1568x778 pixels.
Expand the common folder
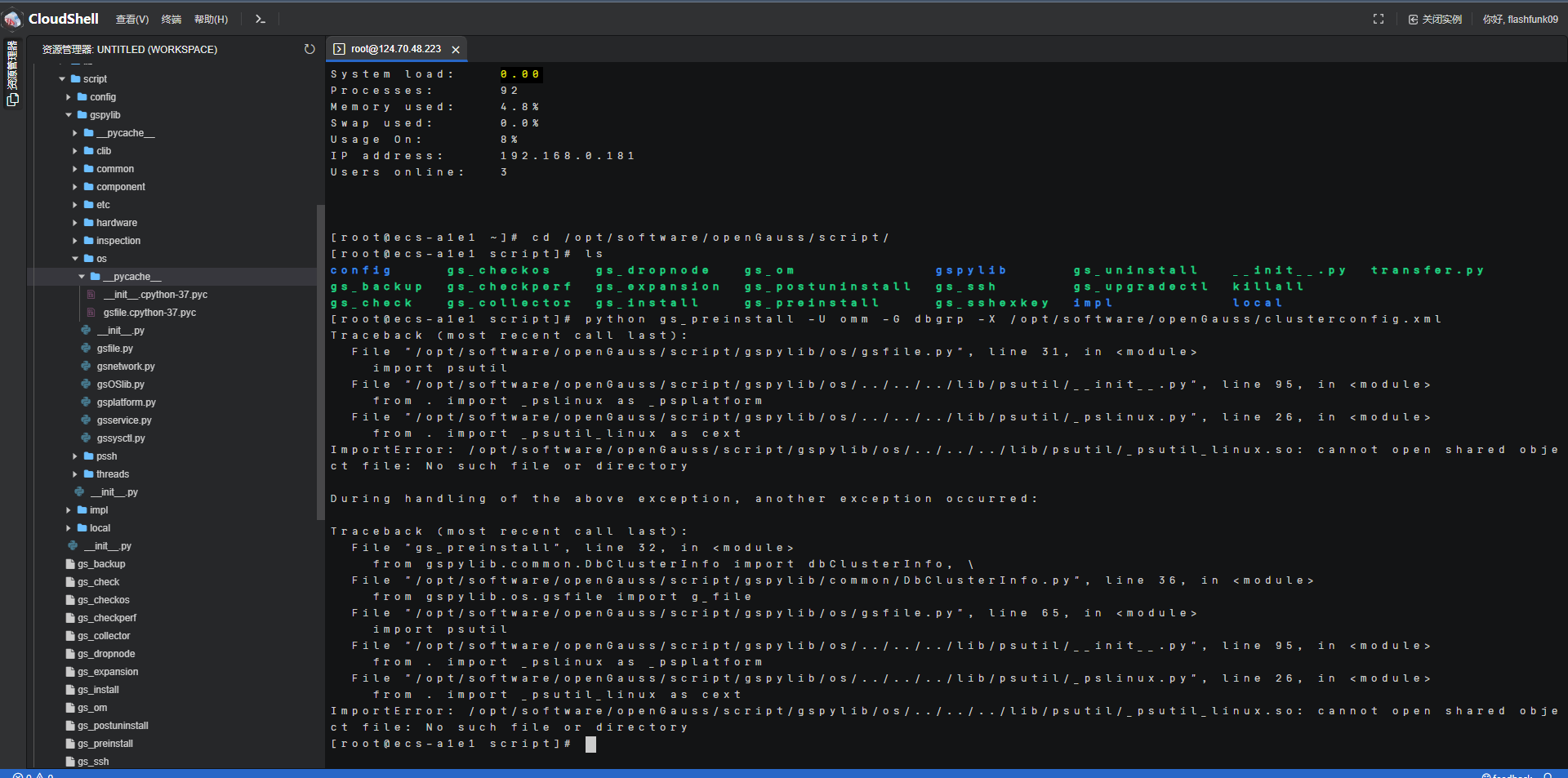tap(75, 169)
